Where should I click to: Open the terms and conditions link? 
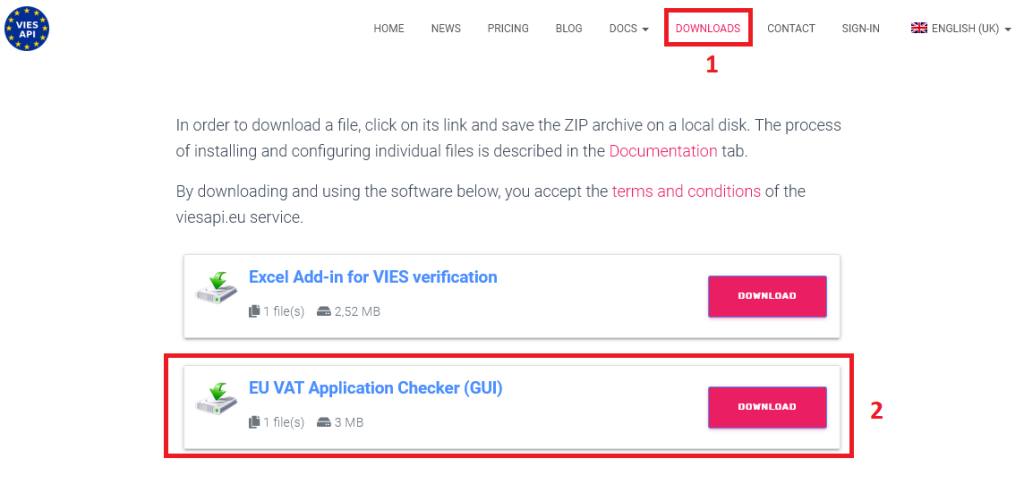(x=686, y=191)
